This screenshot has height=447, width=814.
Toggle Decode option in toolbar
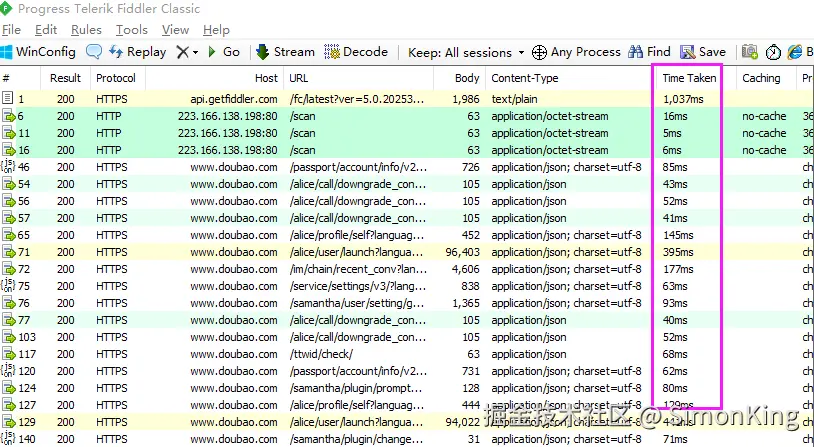pos(356,52)
